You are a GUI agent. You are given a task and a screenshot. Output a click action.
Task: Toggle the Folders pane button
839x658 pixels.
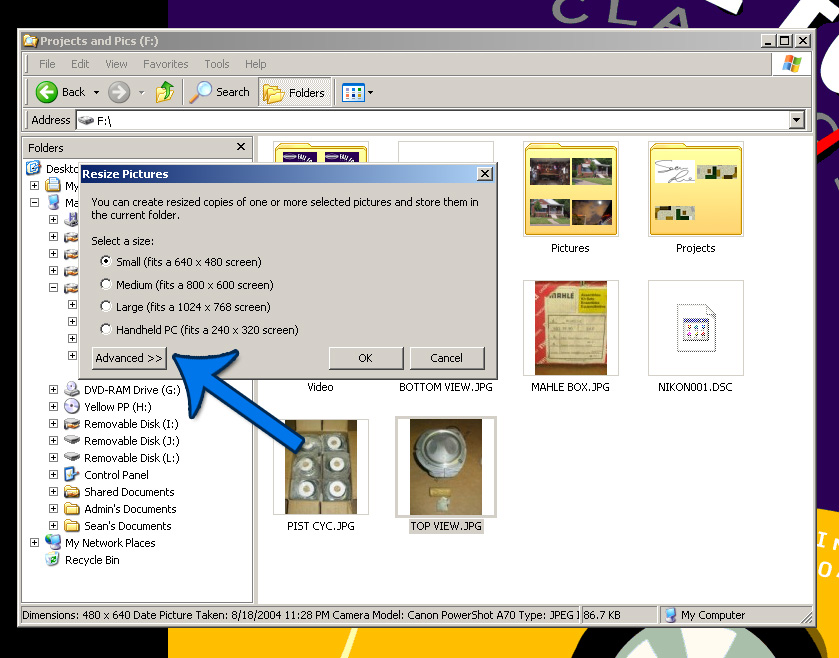click(295, 93)
